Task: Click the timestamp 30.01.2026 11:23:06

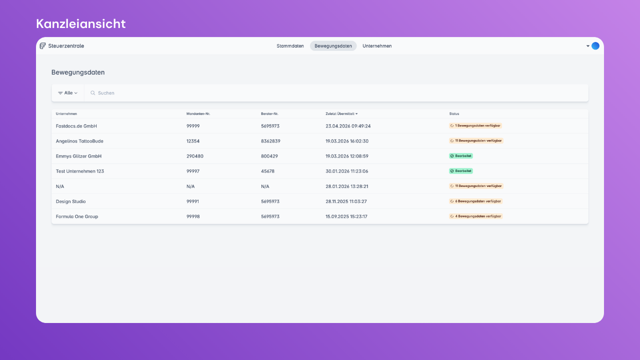Action: (x=347, y=171)
